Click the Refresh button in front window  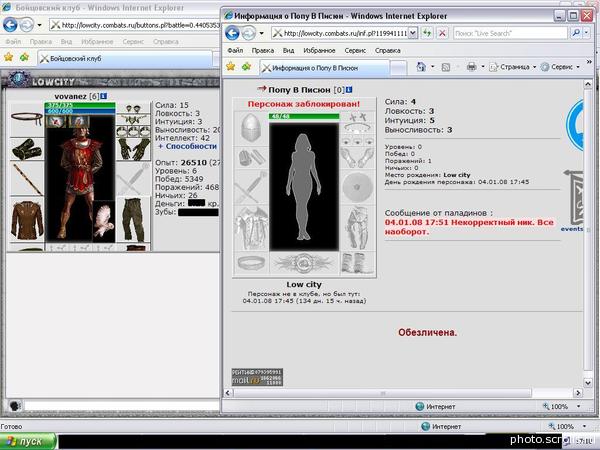pos(427,33)
